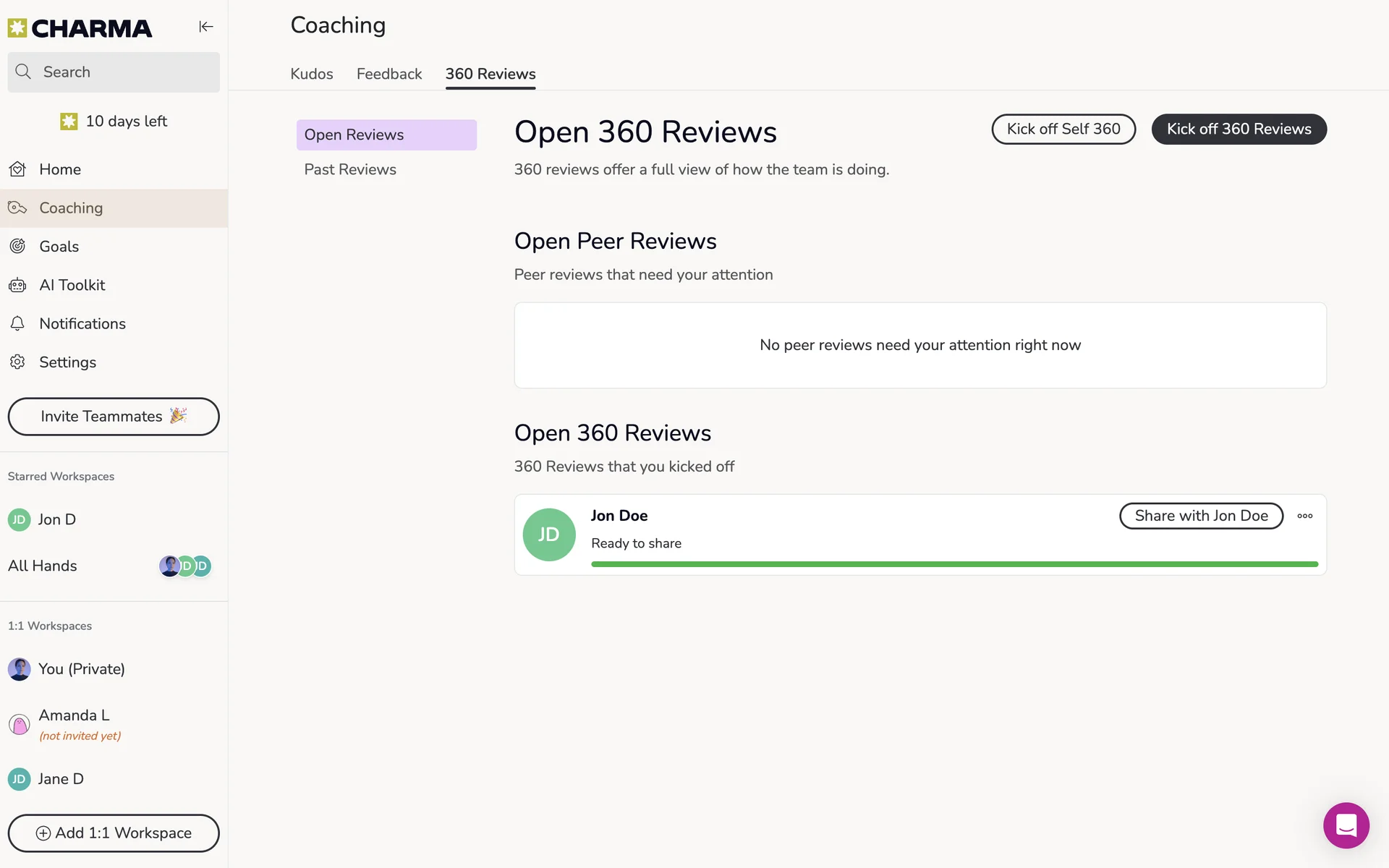Switch to the Feedback tab
1389x868 pixels.
tap(388, 74)
